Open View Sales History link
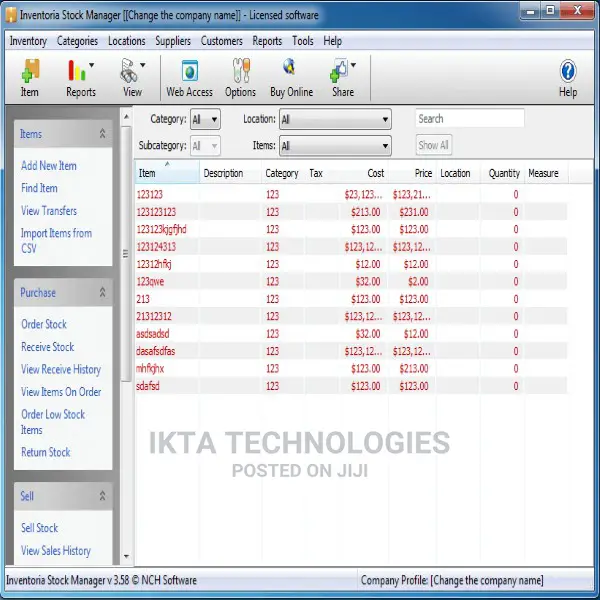 (x=56, y=550)
